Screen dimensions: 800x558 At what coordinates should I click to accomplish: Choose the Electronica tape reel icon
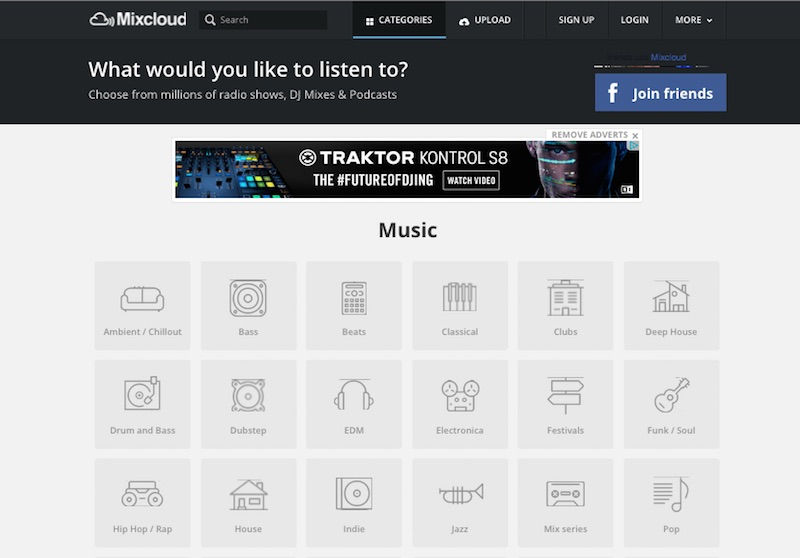460,395
